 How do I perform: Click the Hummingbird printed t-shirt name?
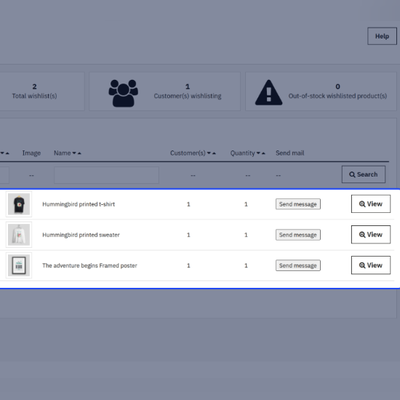pyautogui.click(x=79, y=204)
